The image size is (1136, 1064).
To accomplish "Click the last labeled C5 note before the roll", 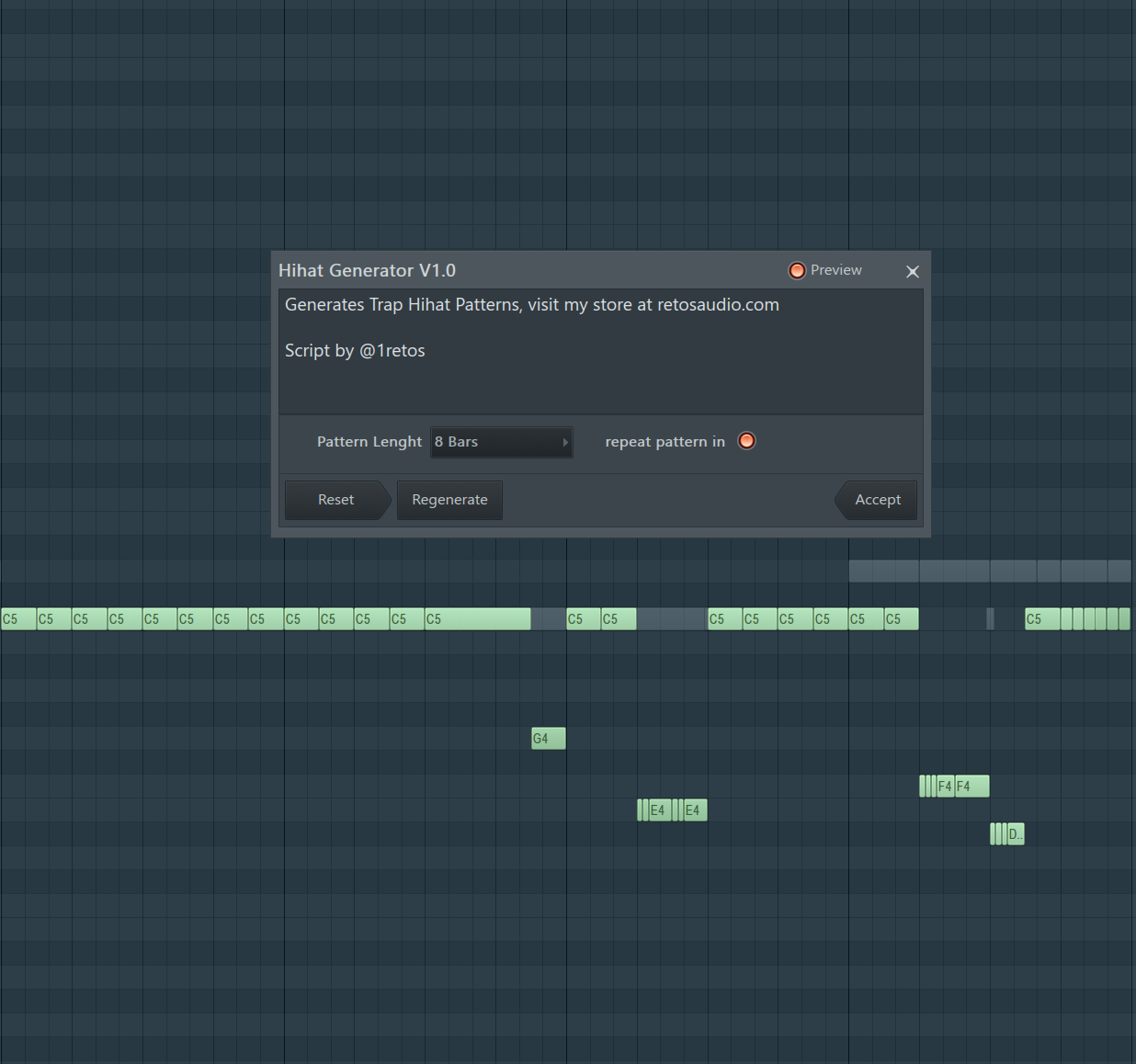I will (1042, 619).
